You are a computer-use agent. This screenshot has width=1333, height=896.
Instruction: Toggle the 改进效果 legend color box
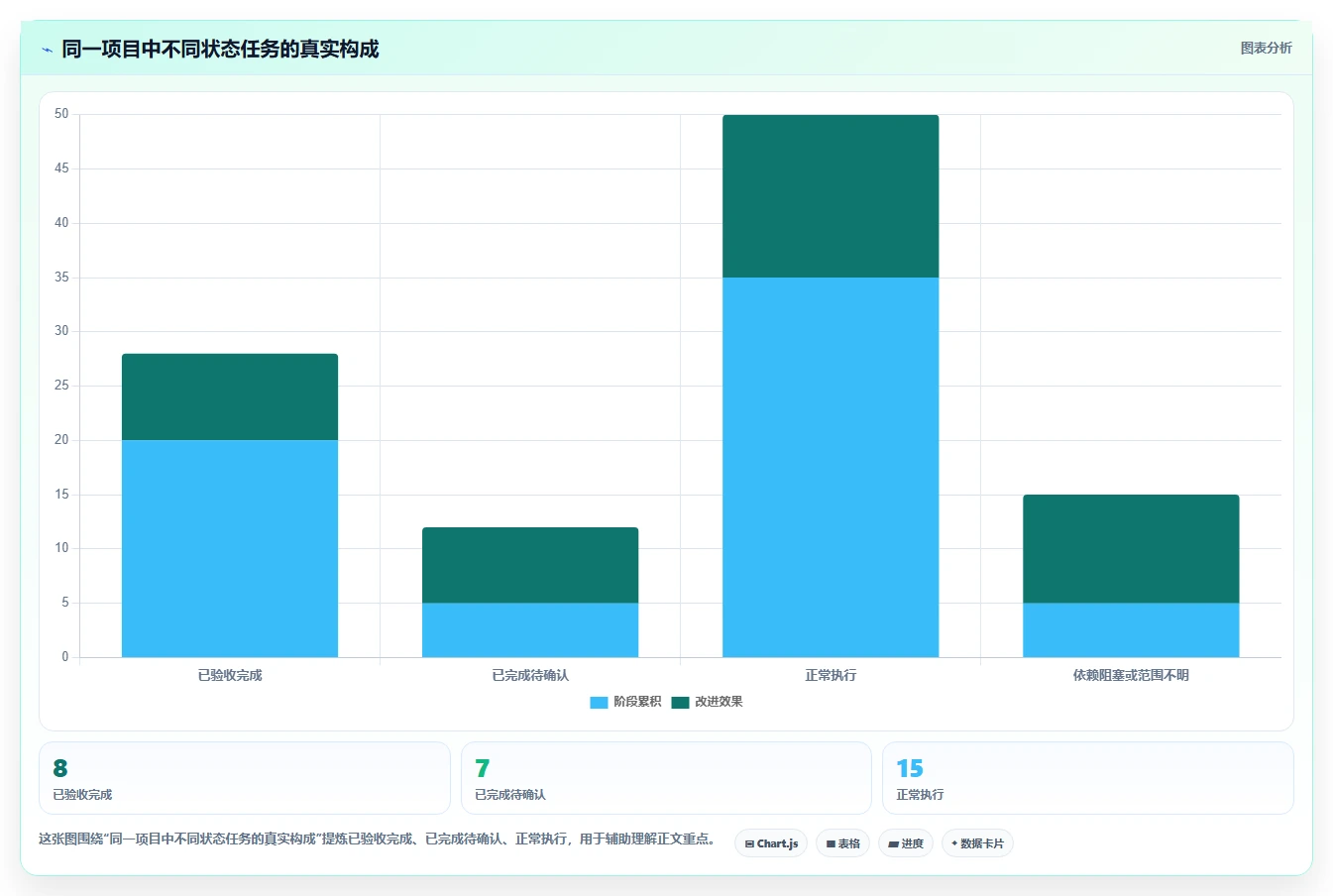680,702
